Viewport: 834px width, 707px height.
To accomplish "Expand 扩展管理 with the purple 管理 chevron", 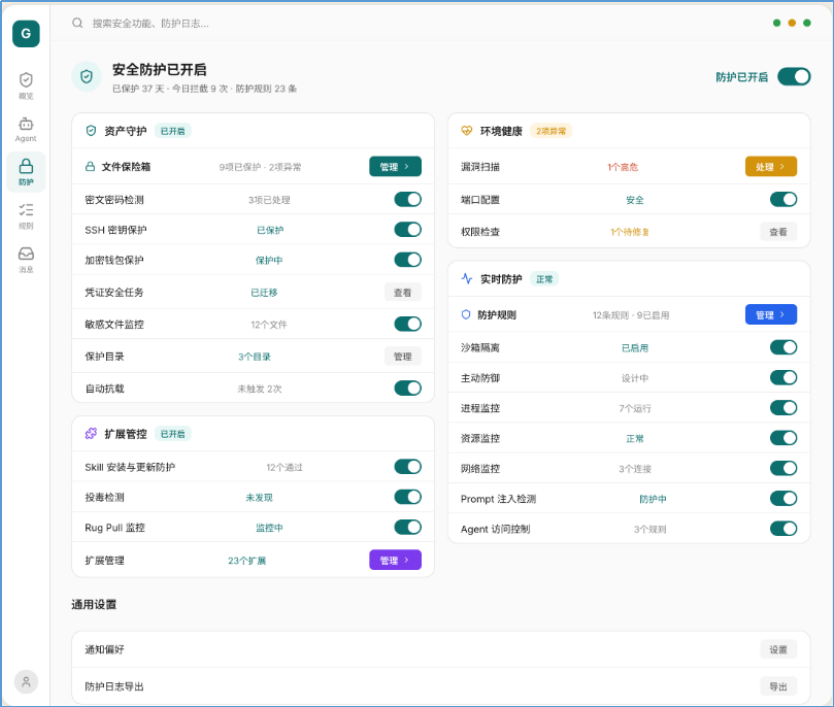I will tap(394, 560).
